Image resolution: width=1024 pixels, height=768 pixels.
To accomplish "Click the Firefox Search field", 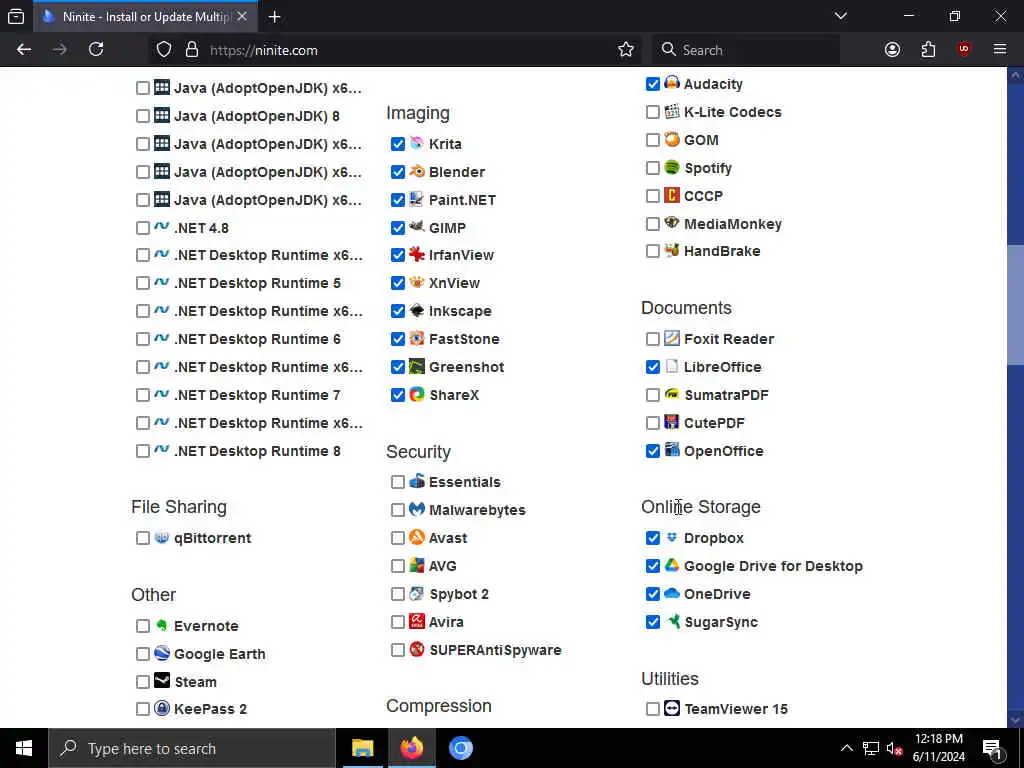I will [x=746, y=50].
